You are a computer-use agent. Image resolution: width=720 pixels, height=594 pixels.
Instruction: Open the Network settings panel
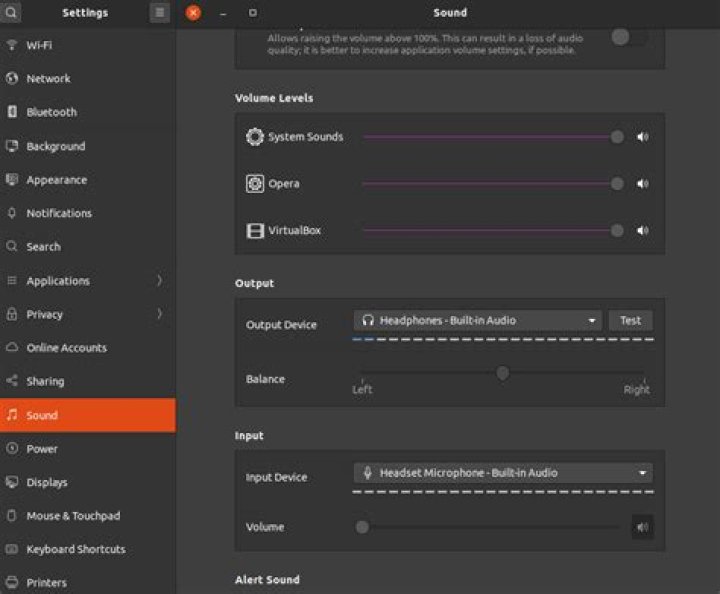click(88, 78)
